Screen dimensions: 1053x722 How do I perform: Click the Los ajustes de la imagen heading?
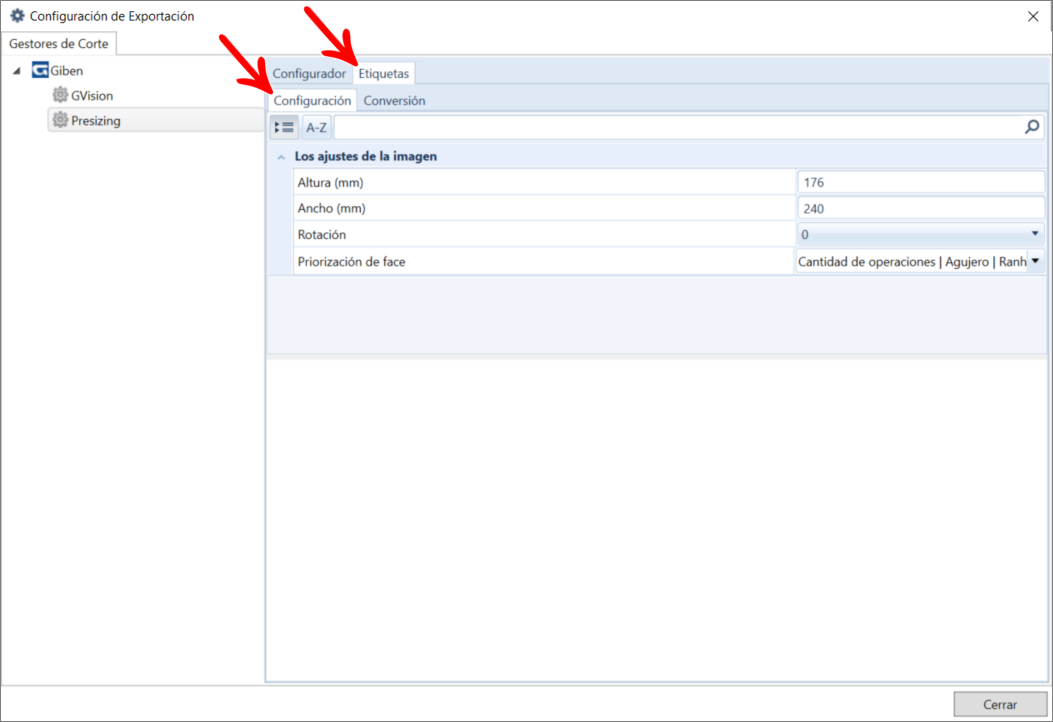coord(366,156)
